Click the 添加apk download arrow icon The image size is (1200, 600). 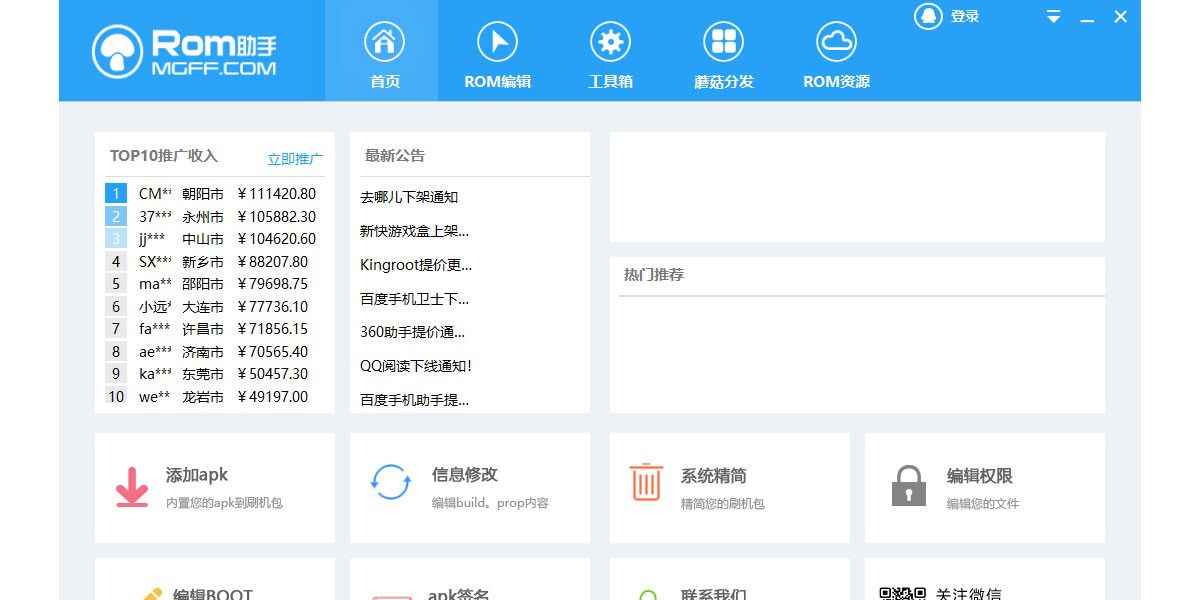click(131, 487)
